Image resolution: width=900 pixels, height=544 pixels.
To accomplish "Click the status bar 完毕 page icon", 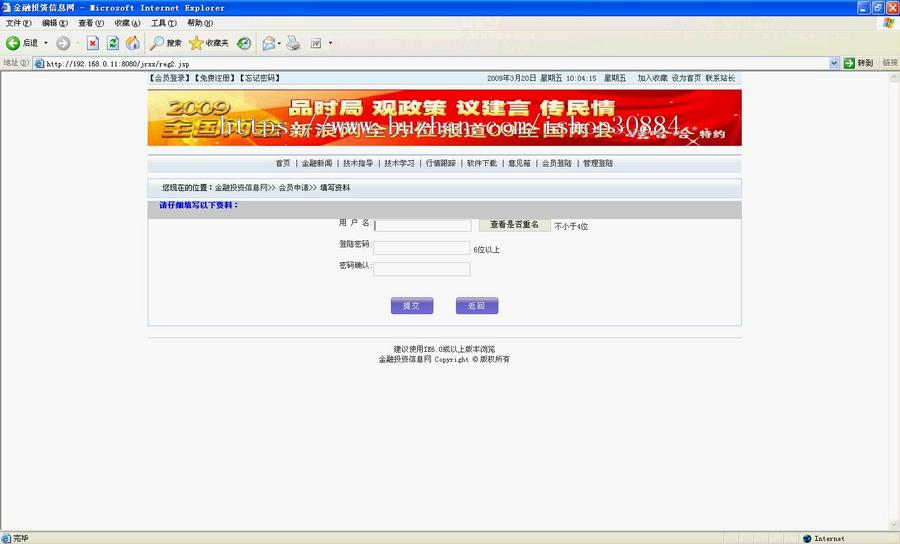I will point(6,538).
